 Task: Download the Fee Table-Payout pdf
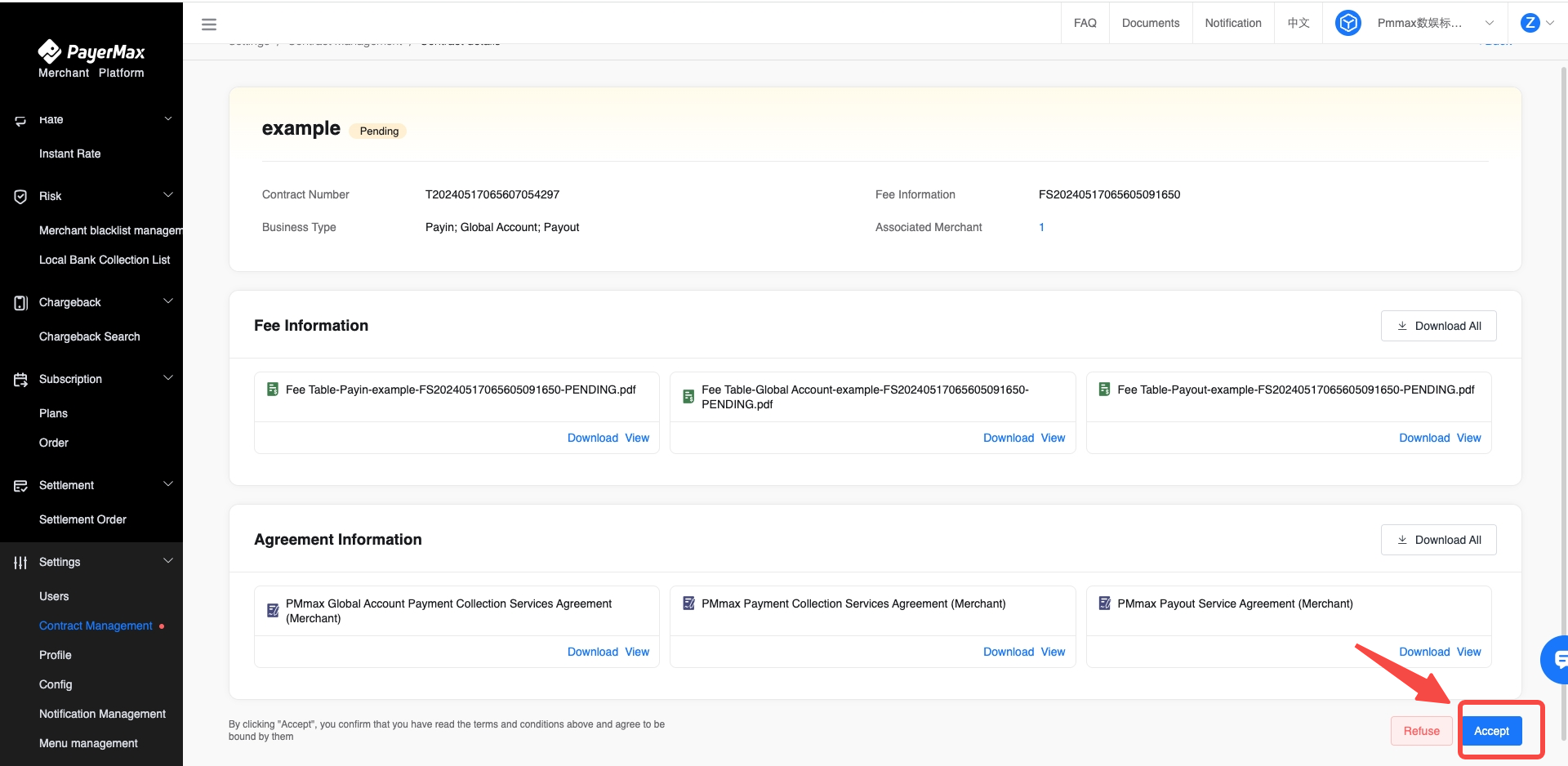tap(1424, 438)
